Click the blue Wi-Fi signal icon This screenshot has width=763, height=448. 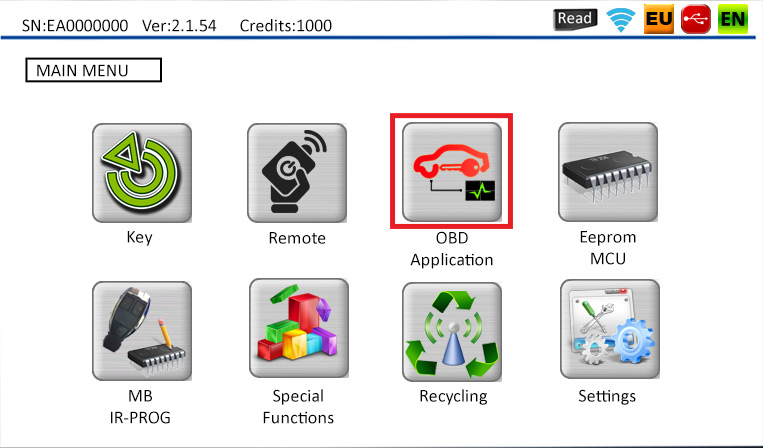[x=620, y=20]
